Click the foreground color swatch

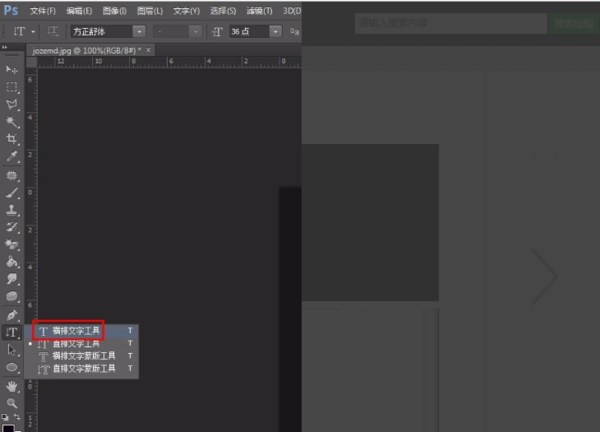click(8, 428)
